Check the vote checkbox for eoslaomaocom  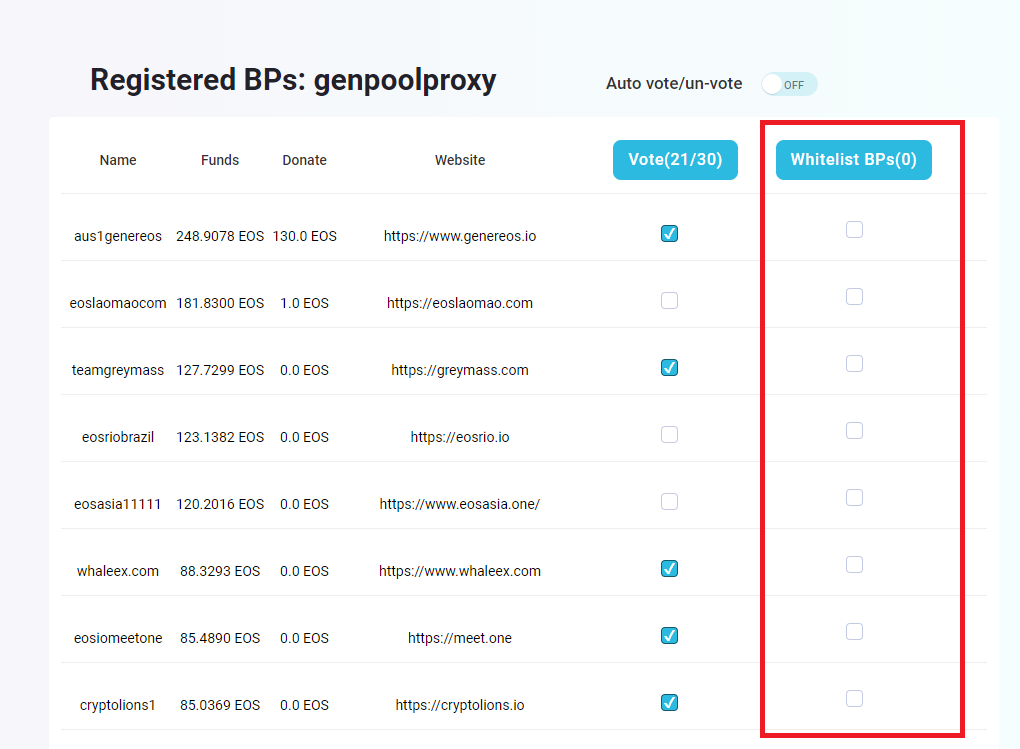click(670, 301)
